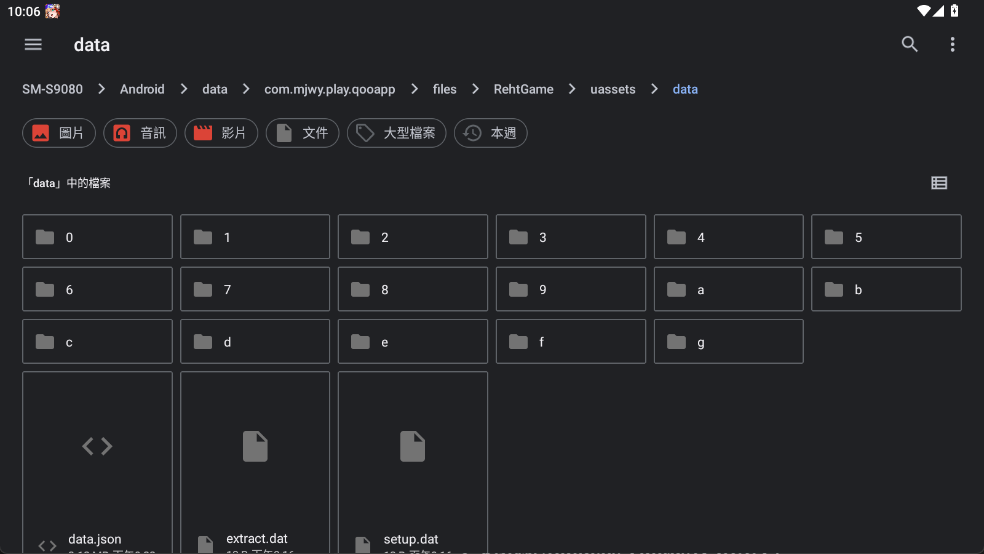Select the current blue data breadcrumb
The image size is (984, 554).
pyautogui.click(x=685, y=89)
